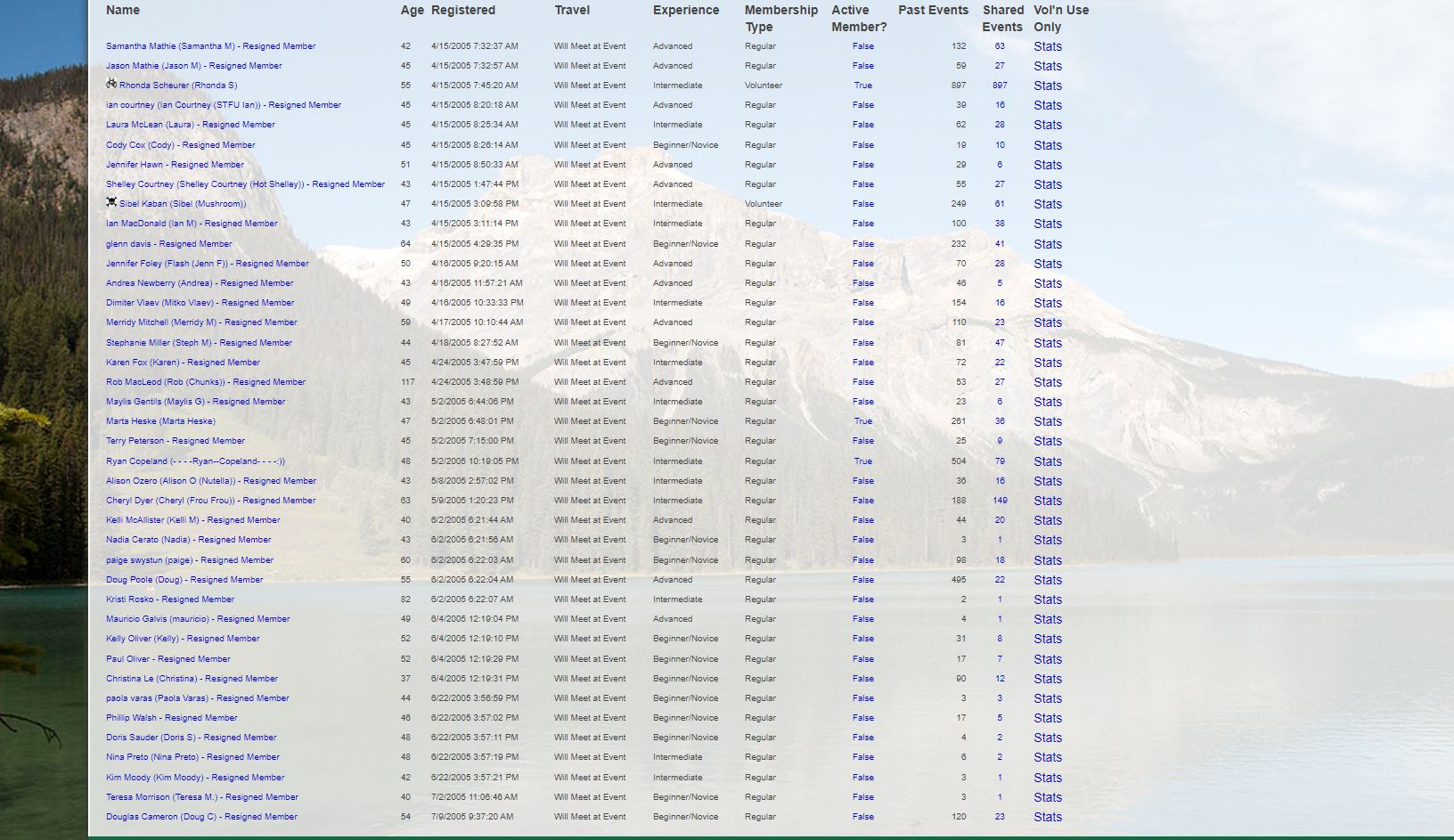This screenshot has height=840, width=1454.
Task: View Stats for Marta Heske
Action: coord(1047,421)
